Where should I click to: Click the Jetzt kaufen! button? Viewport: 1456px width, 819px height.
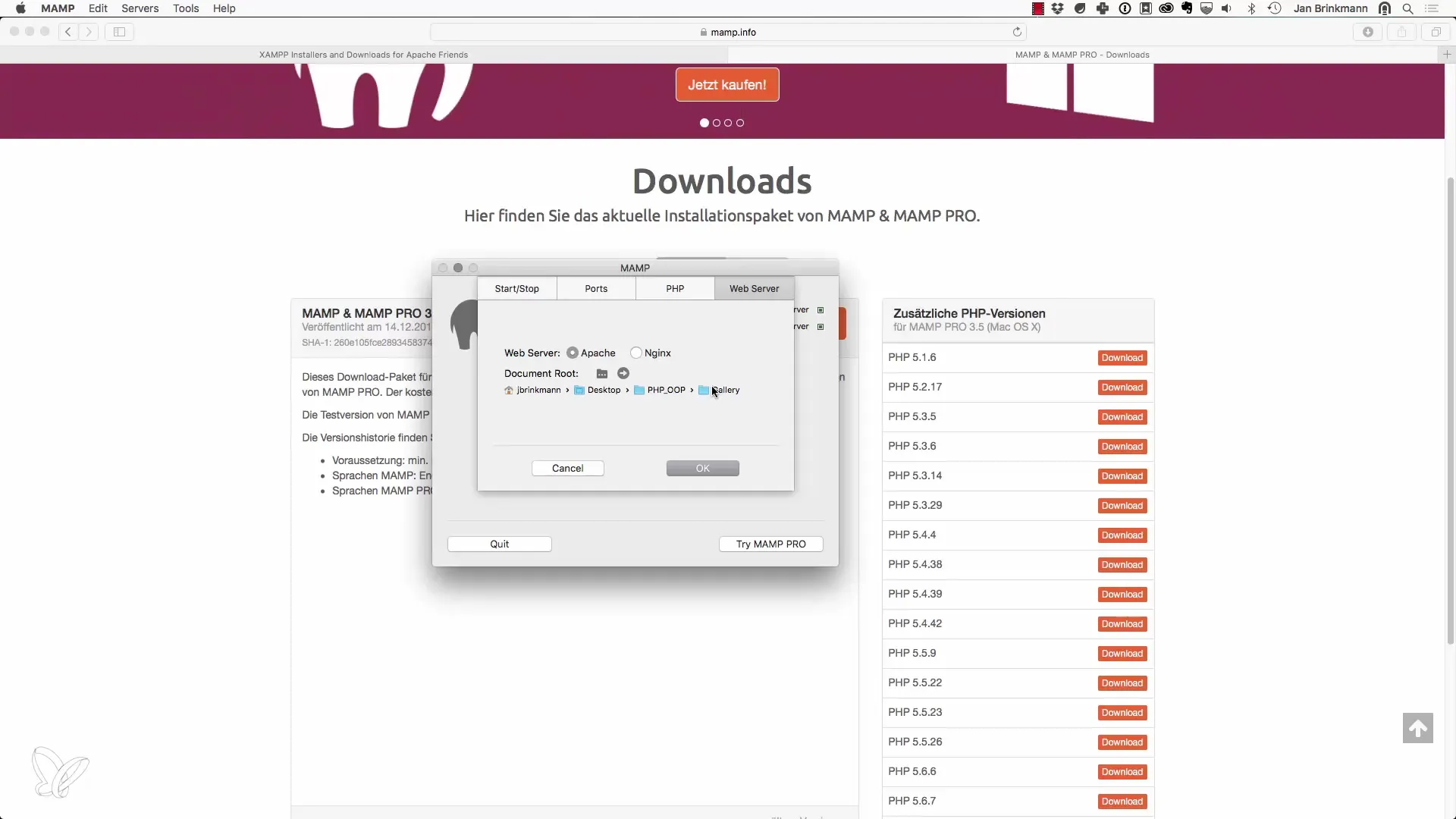(727, 85)
